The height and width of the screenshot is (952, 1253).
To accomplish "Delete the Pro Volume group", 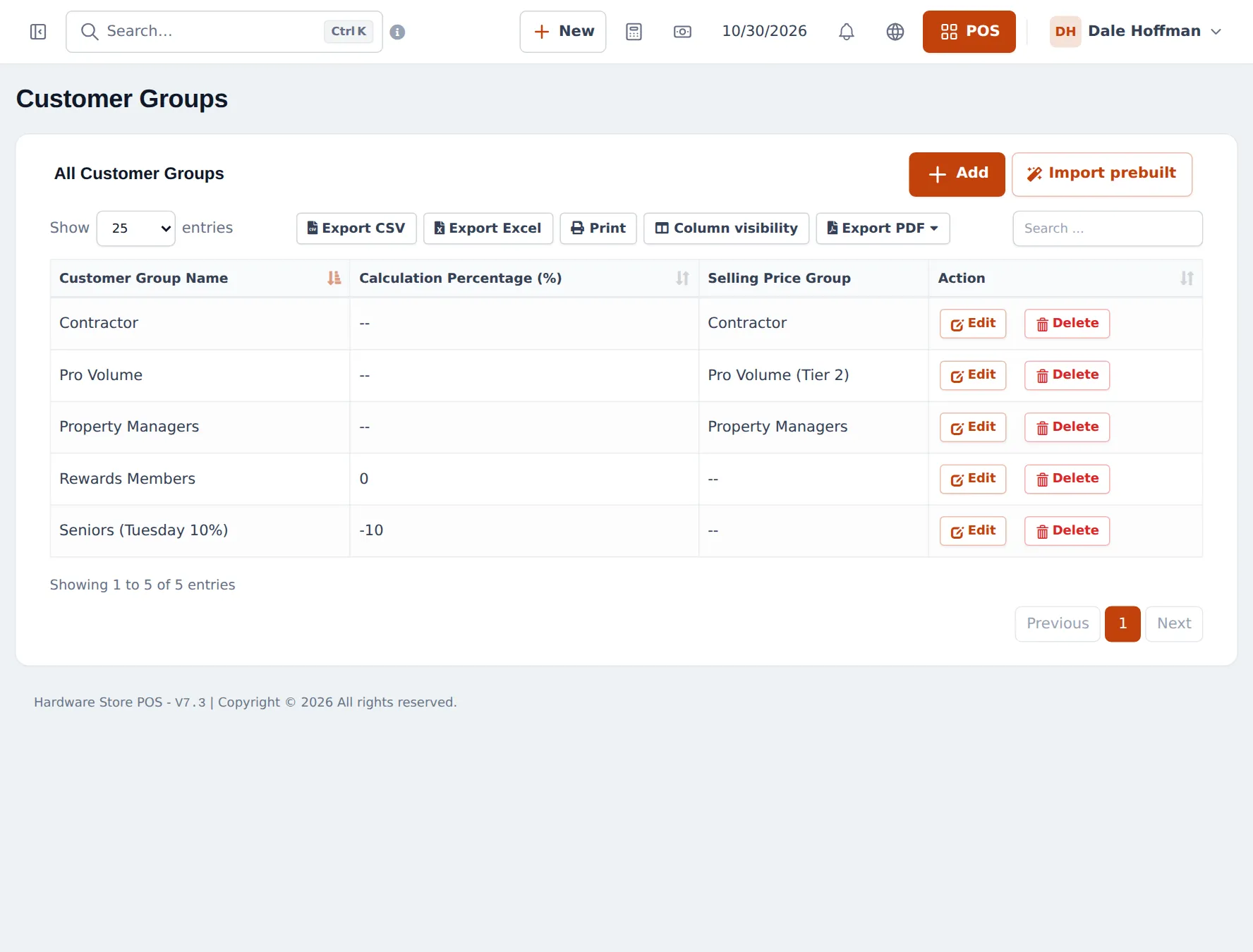I will pos(1067,375).
